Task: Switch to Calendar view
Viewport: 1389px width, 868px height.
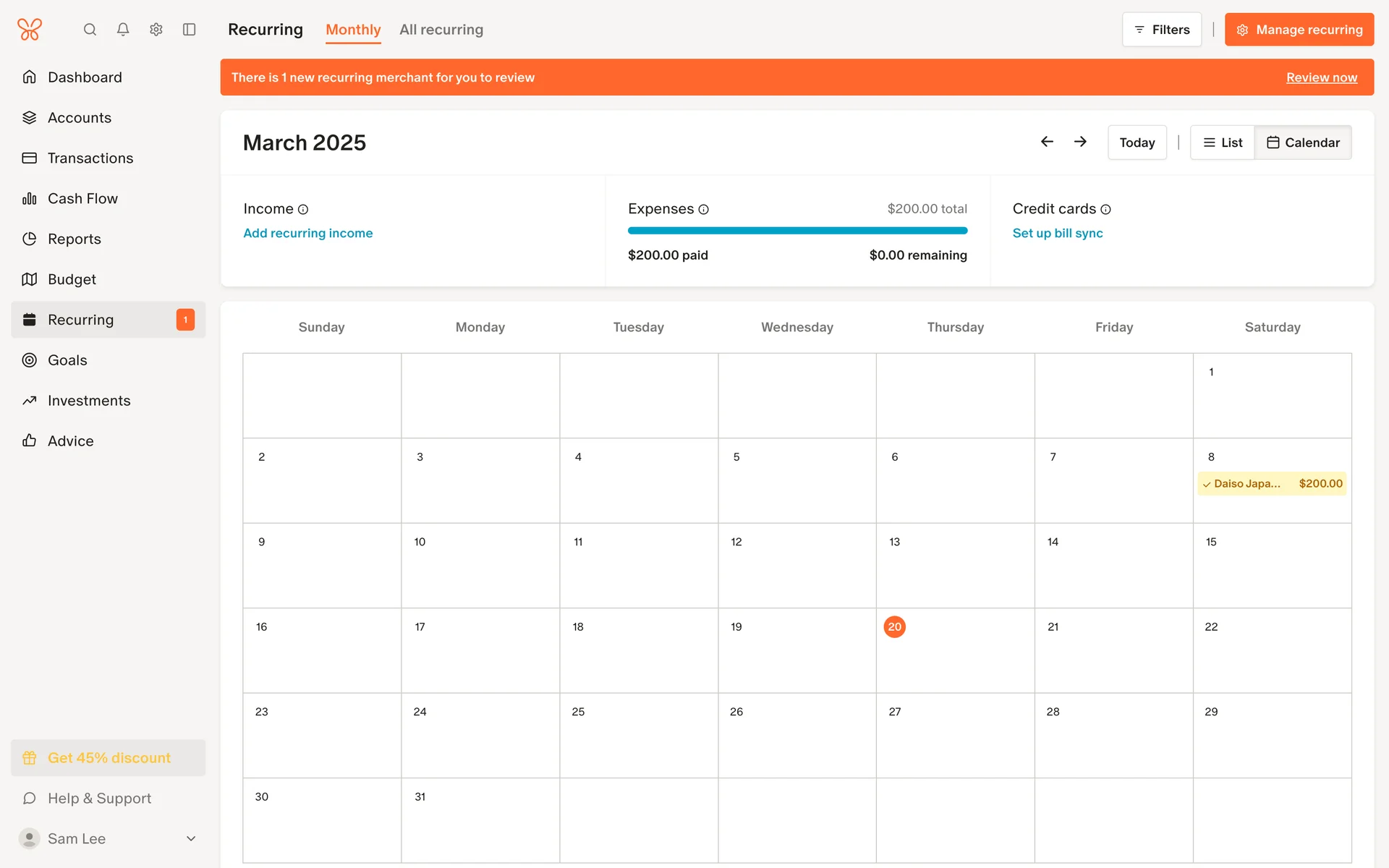Action: click(x=1303, y=142)
